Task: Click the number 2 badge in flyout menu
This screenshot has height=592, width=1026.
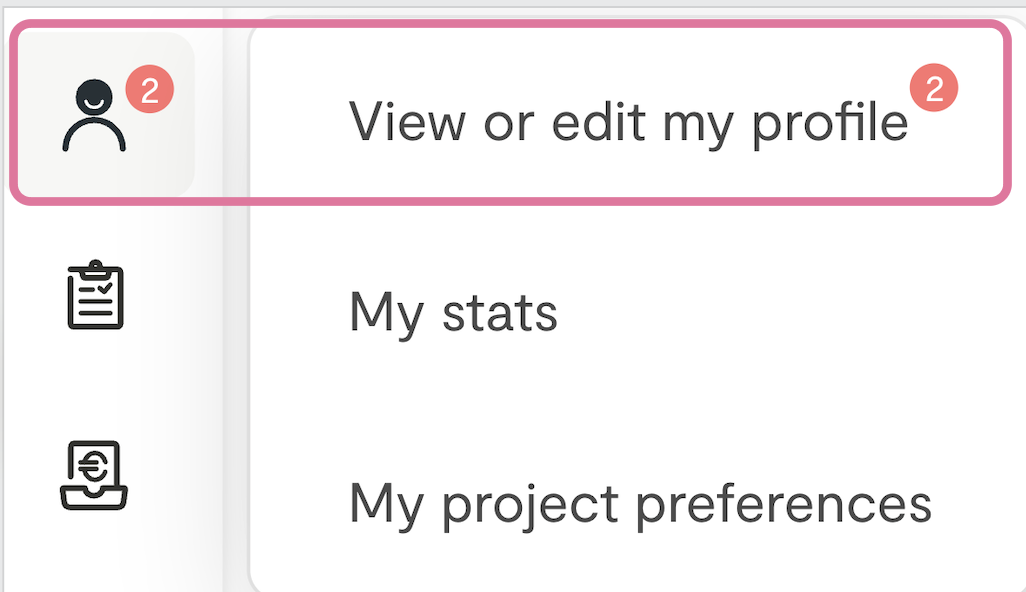Action: (934, 91)
